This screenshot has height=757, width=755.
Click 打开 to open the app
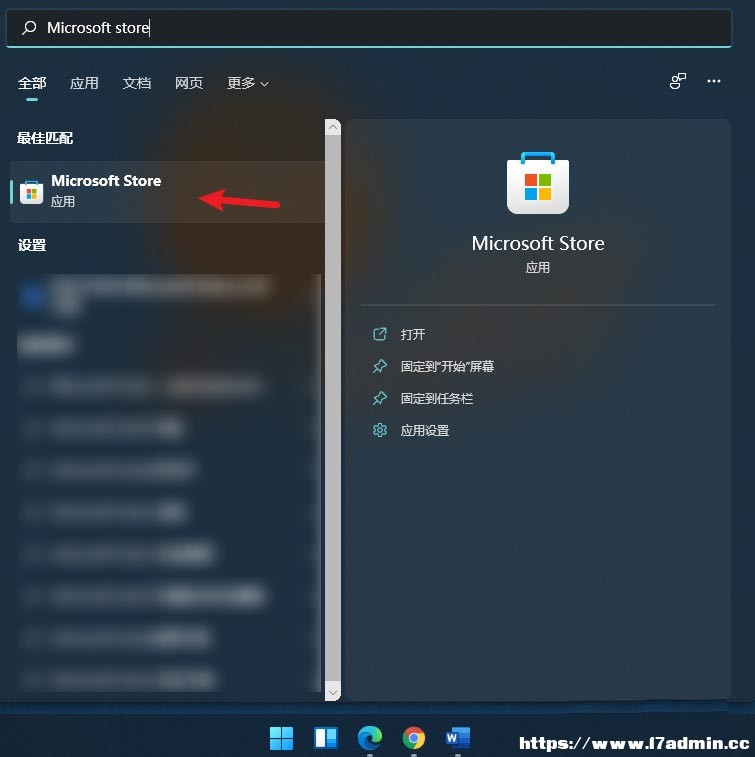pos(413,334)
